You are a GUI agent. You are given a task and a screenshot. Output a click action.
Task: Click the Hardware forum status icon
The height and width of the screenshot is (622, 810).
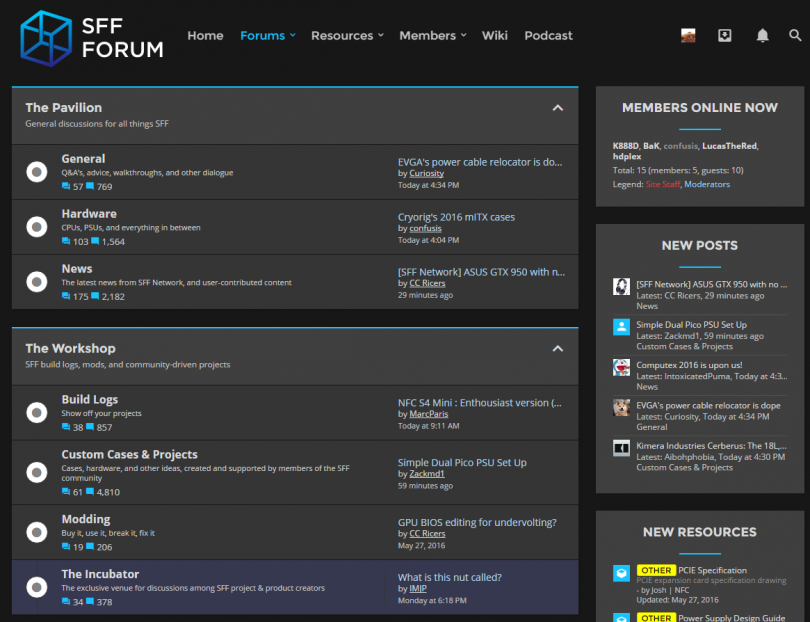tap(37, 227)
